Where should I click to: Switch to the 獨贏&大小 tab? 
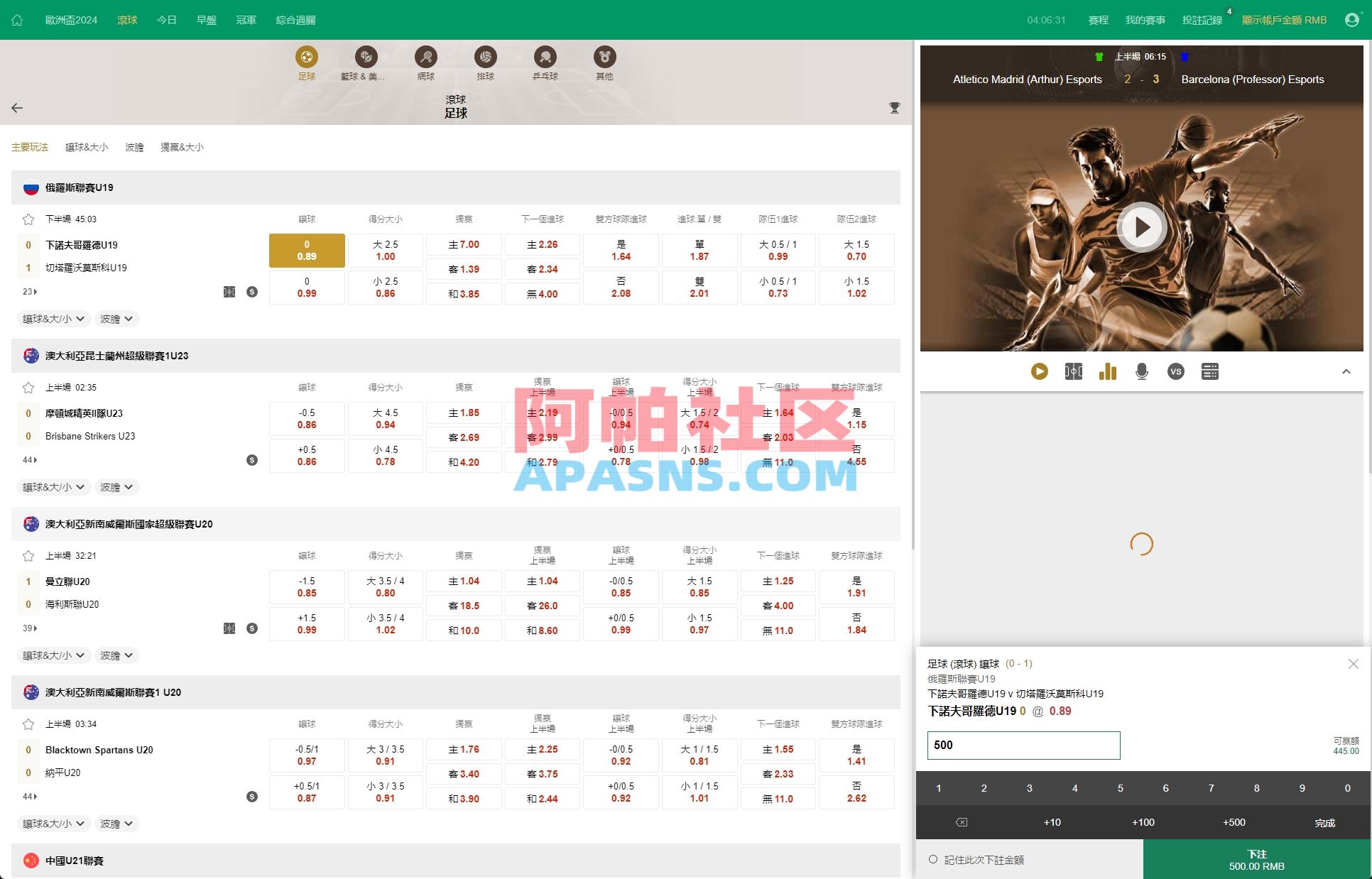click(x=182, y=147)
